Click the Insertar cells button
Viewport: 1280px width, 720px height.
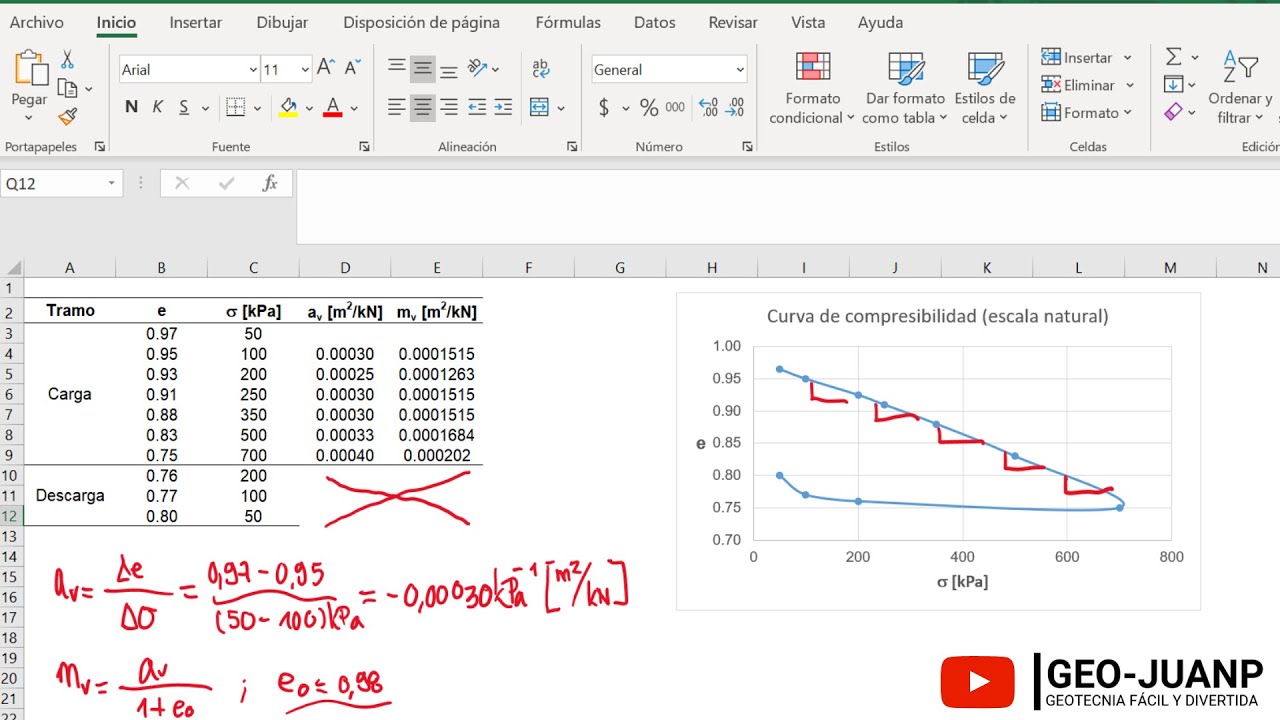click(x=1087, y=57)
